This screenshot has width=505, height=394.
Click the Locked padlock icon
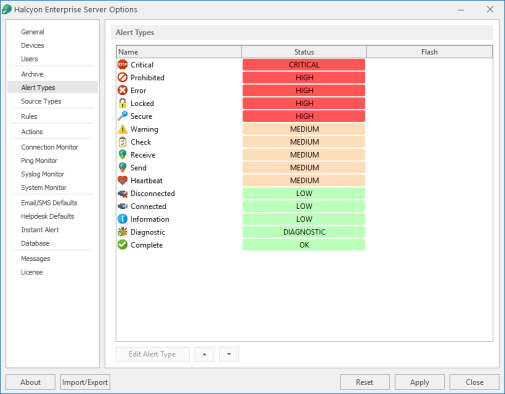[123, 103]
